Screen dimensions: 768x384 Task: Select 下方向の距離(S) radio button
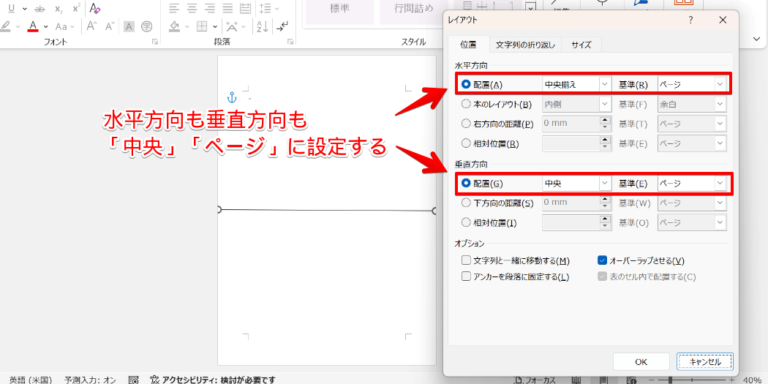[465, 202]
